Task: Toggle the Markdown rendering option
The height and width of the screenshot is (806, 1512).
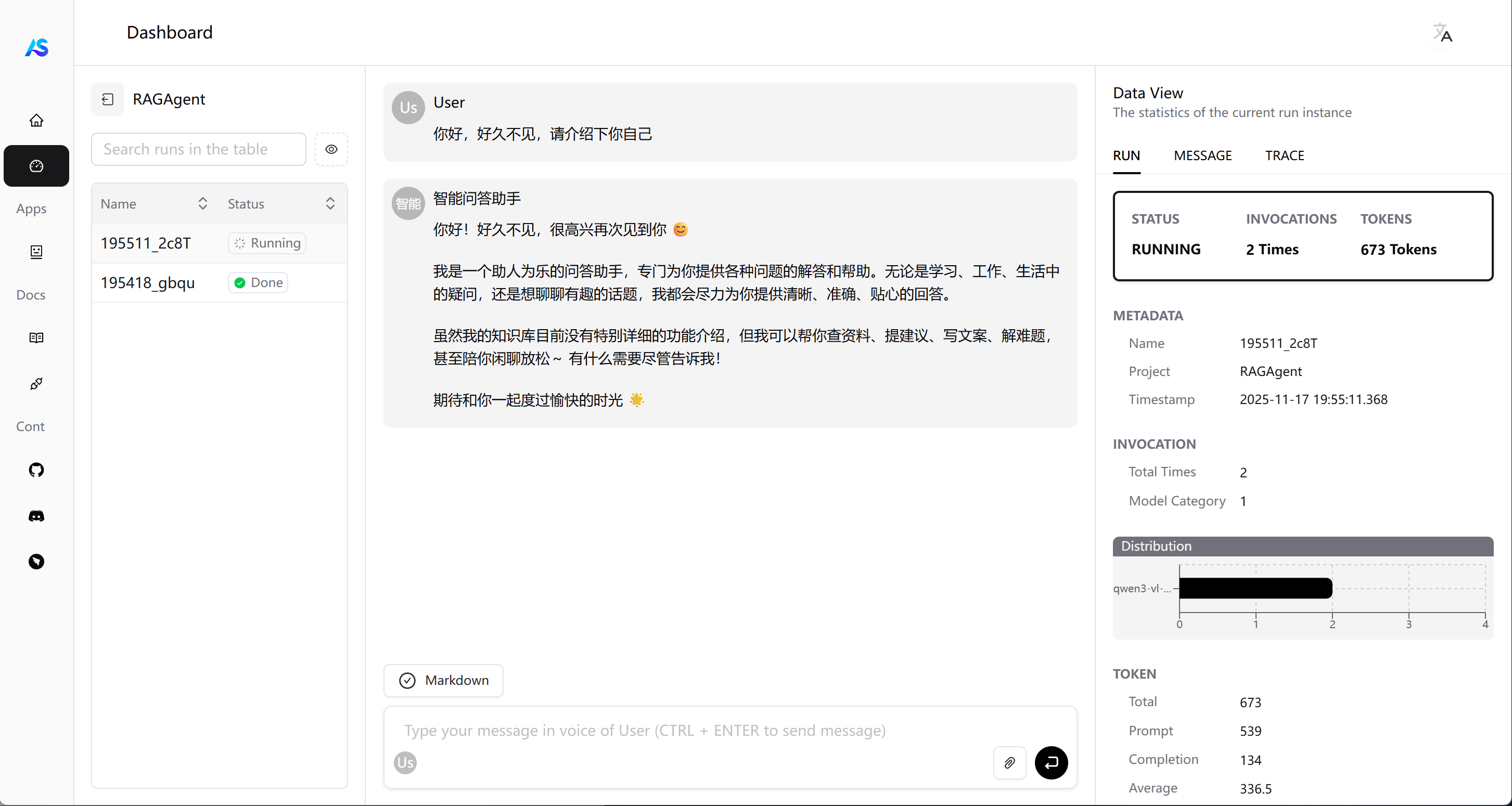Action: coord(444,681)
